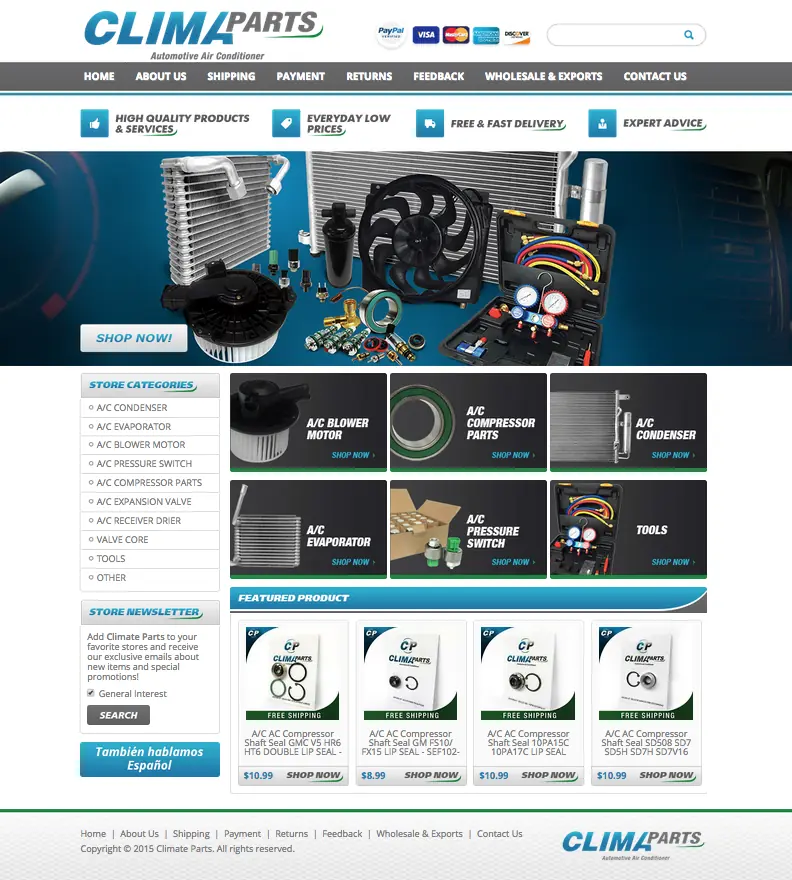Click the price tag Everyday Low Prices icon
The image size is (792, 880).
(x=286, y=123)
